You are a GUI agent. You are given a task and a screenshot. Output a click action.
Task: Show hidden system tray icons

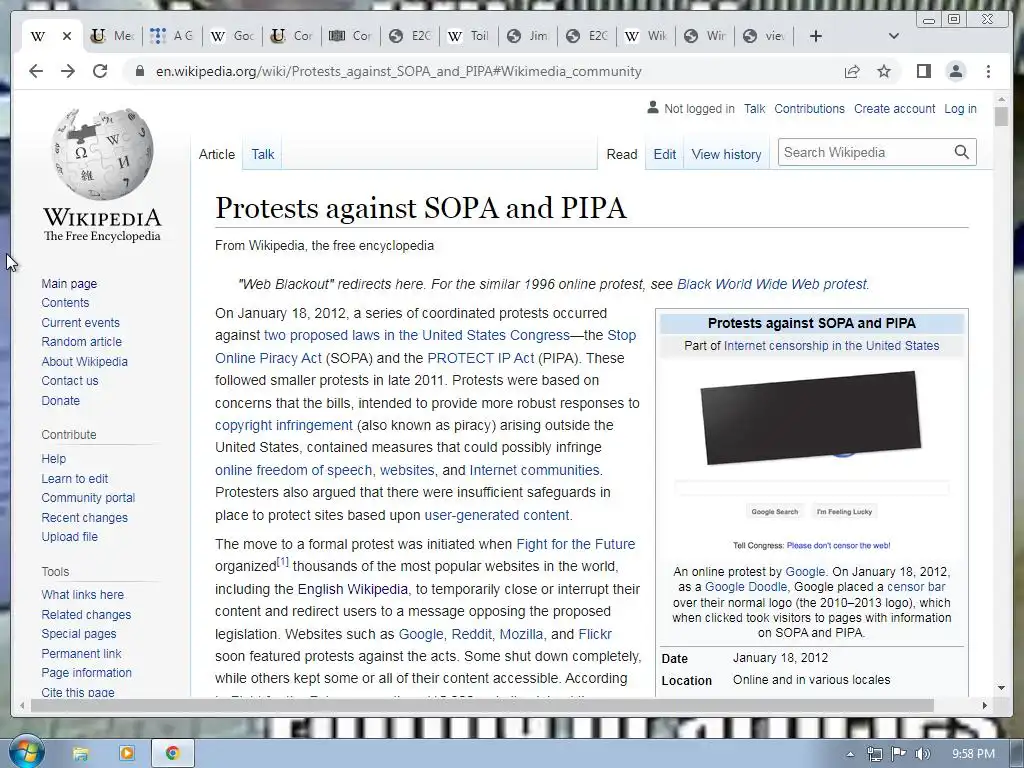[x=850, y=754]
